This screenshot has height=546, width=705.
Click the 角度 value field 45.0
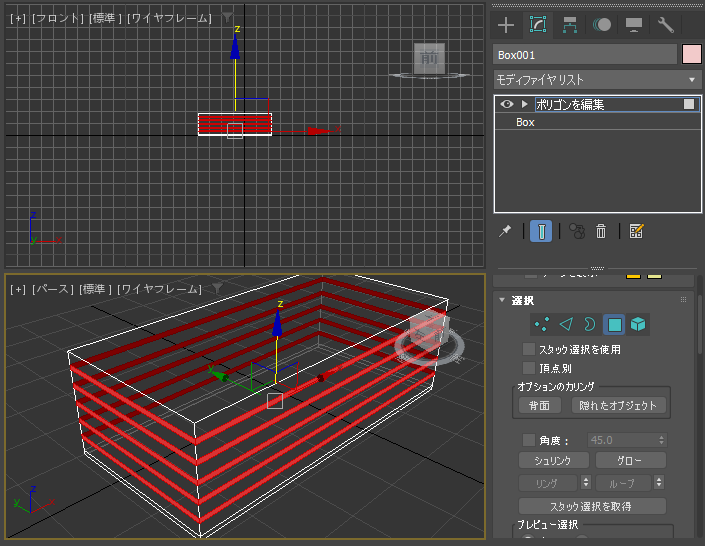pos(622,440)
